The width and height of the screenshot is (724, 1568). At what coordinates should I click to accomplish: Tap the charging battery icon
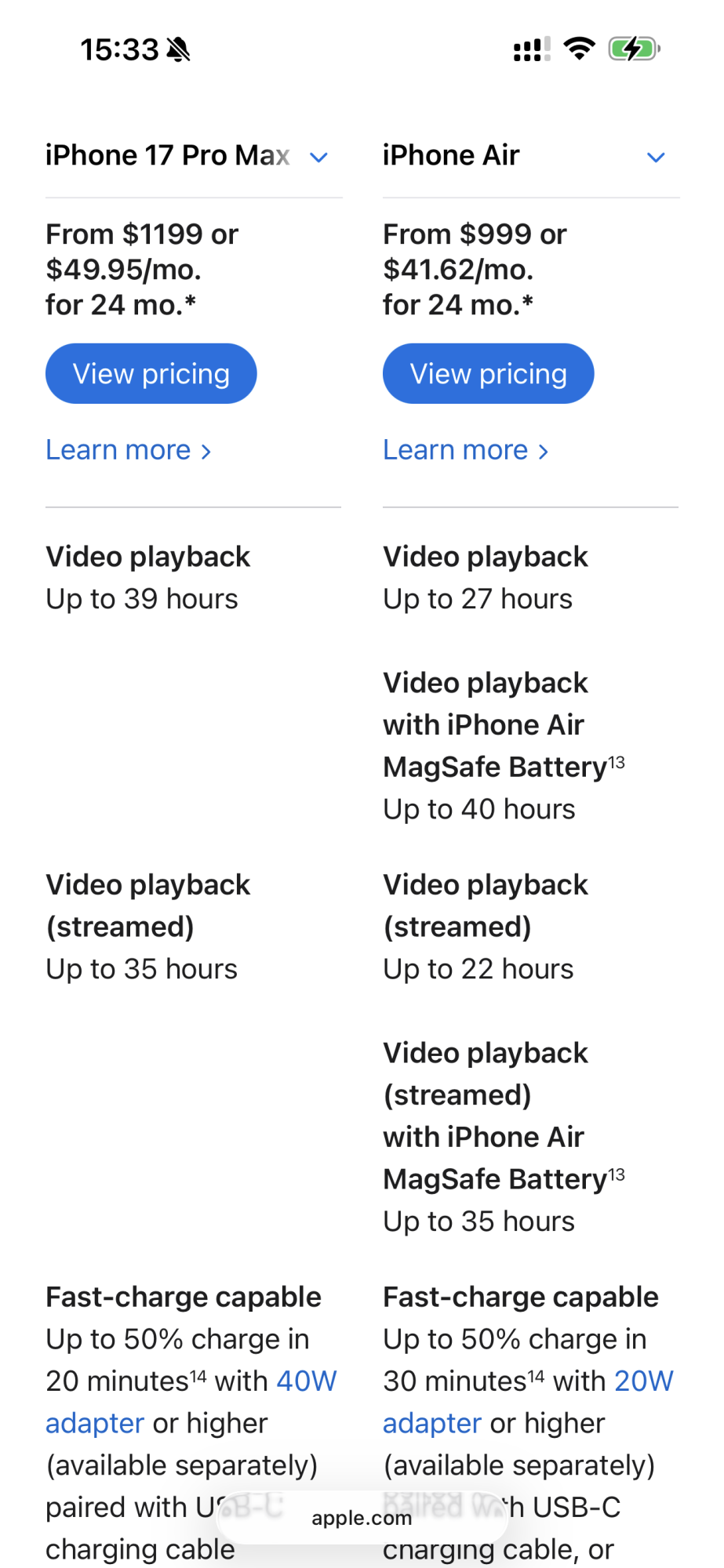click(634, 49)
